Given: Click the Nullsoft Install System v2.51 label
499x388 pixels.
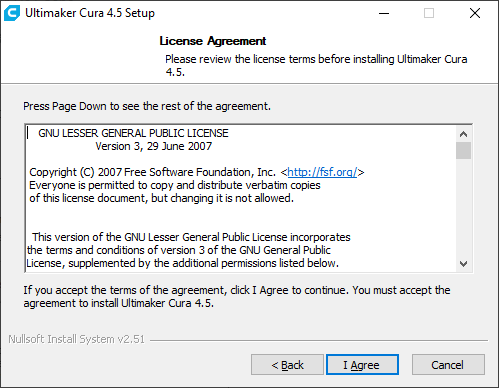Looking at the screenshot, I should pyautogui.click(x=77, y=339).
